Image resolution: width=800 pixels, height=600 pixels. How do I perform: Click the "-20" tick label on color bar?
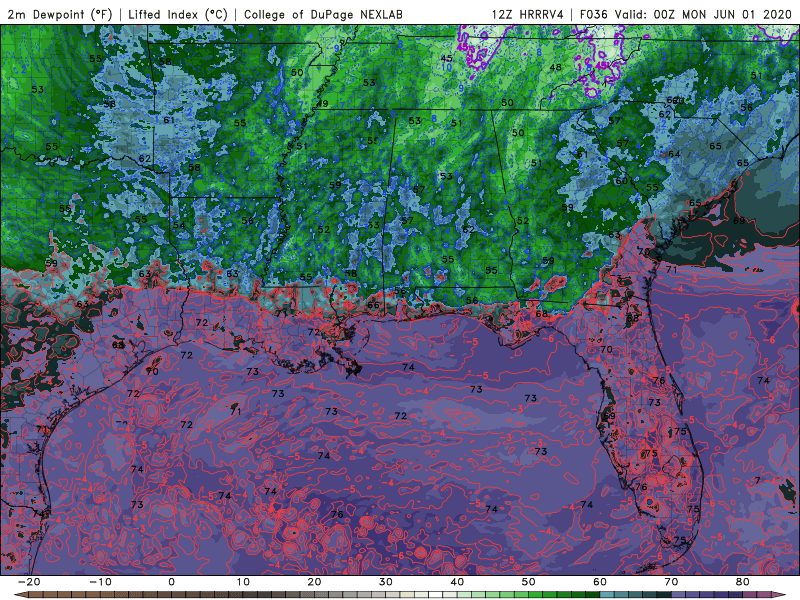click(x=29, y=582)
